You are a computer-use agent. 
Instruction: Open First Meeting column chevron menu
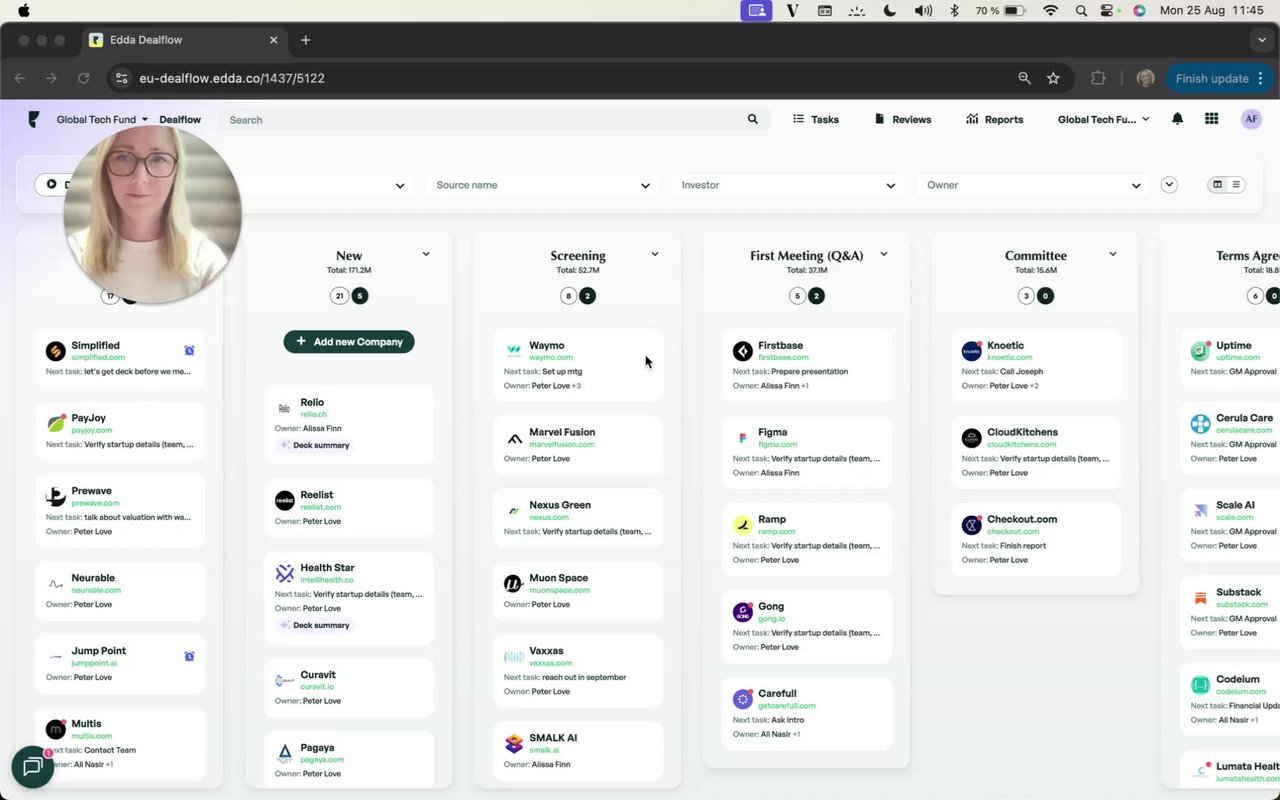tap(884, 254)
